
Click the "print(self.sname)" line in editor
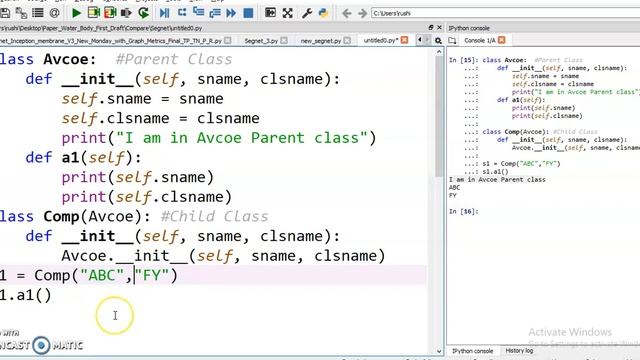(x=138, y=177)
